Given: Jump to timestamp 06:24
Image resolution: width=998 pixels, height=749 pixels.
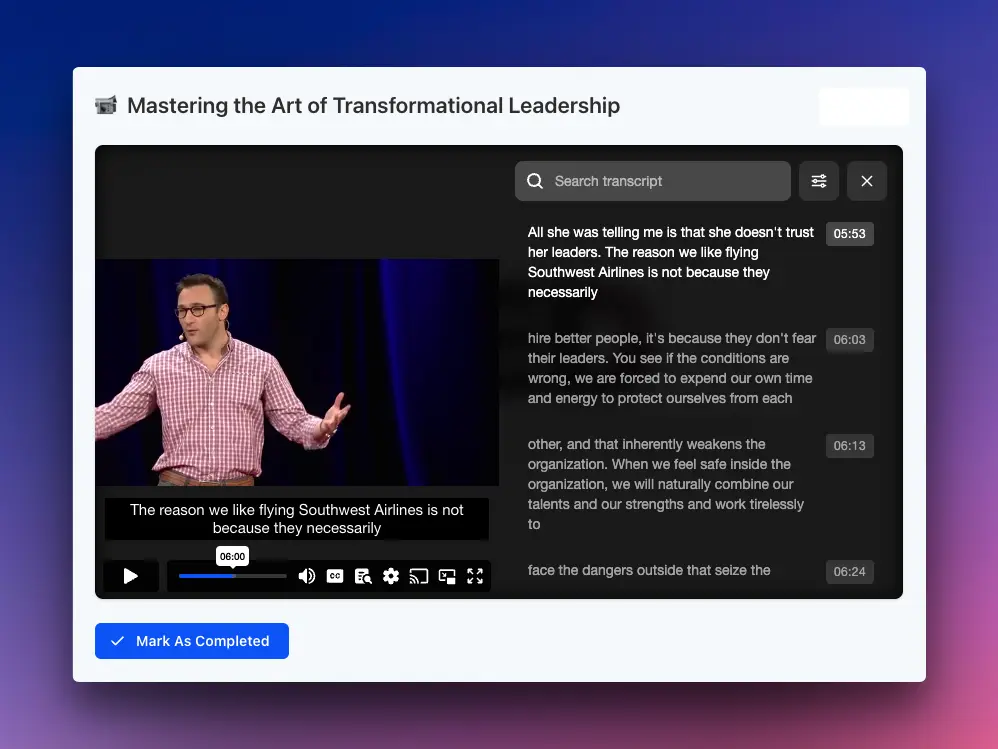Looking at the screenshot, I should [x=849, y=572].
